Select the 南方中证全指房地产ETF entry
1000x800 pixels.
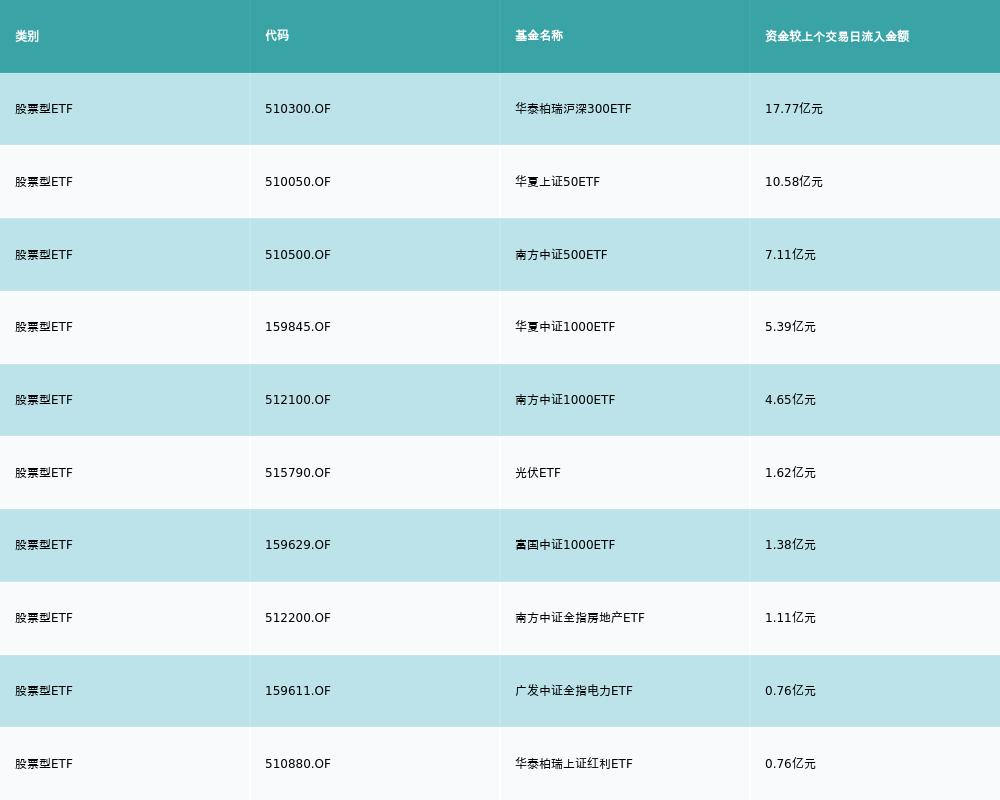580,618
